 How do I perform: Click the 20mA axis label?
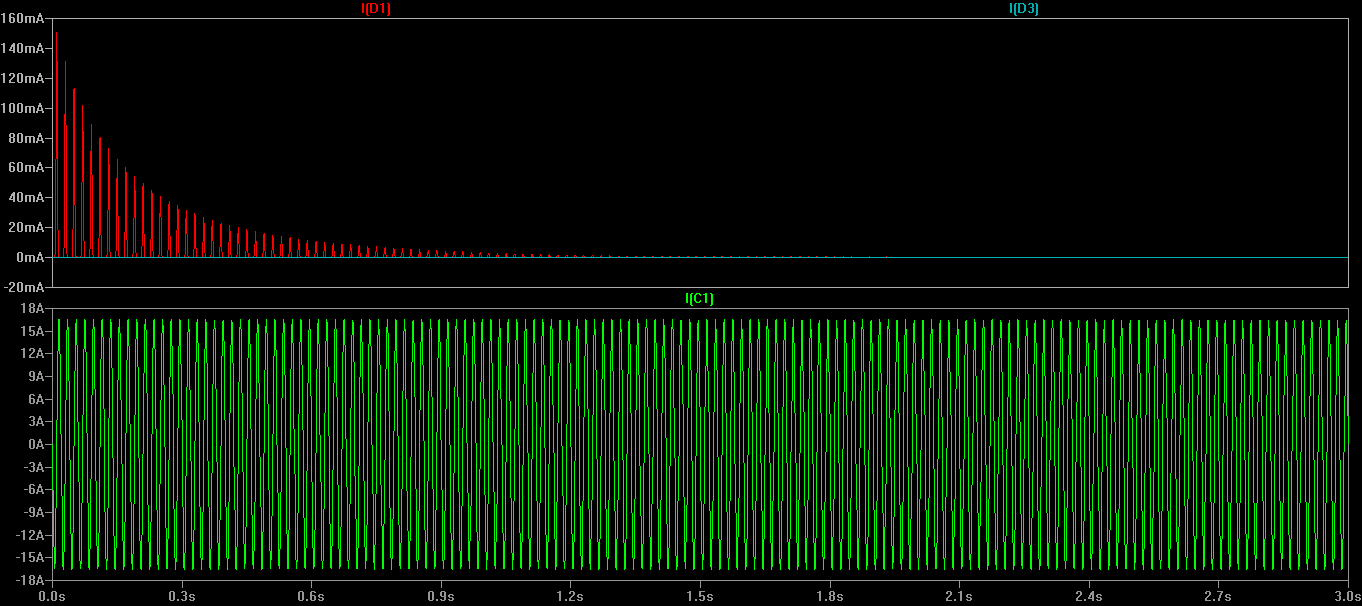click(x=27, y=227)
